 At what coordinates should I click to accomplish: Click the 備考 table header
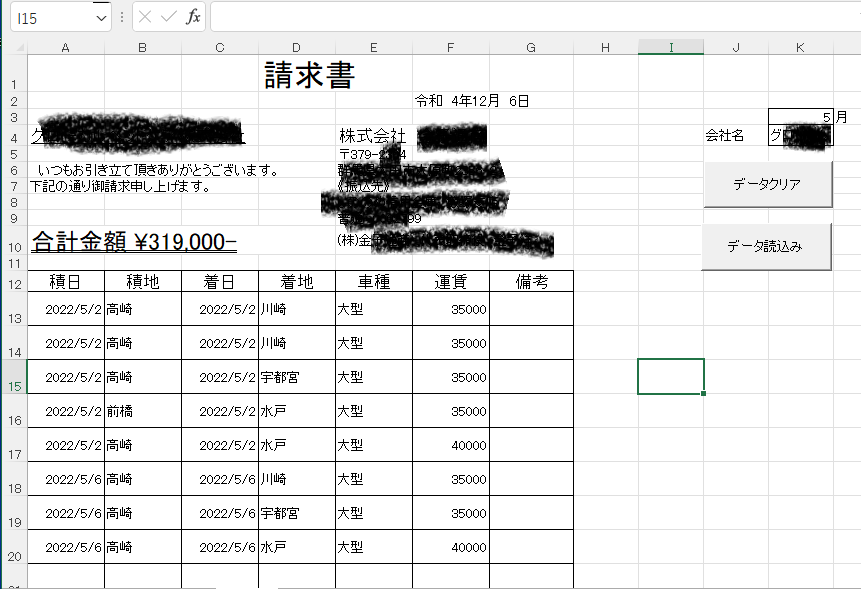click(x=532, y=282)
